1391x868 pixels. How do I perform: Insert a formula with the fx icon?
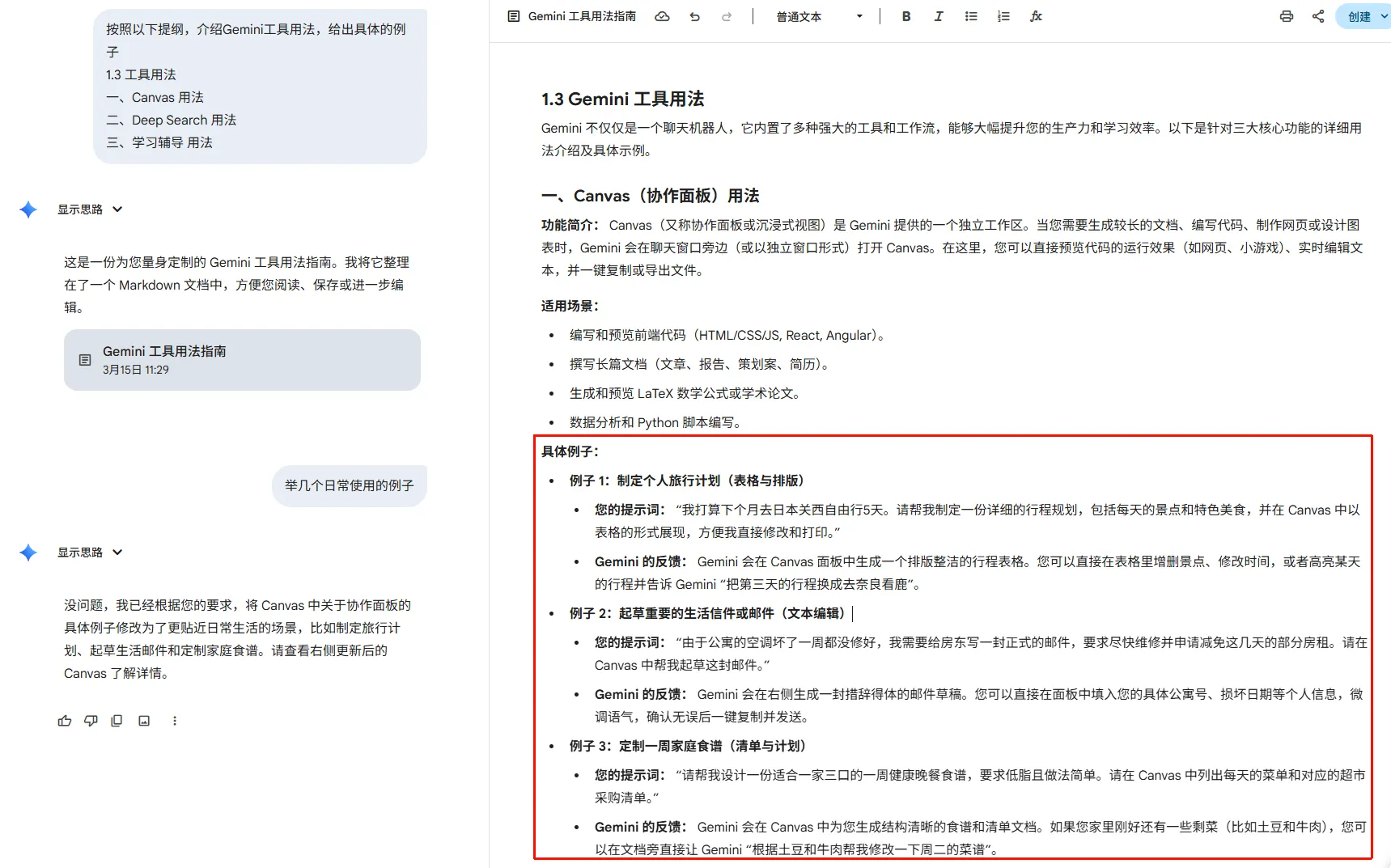(x=1036, y=16)
